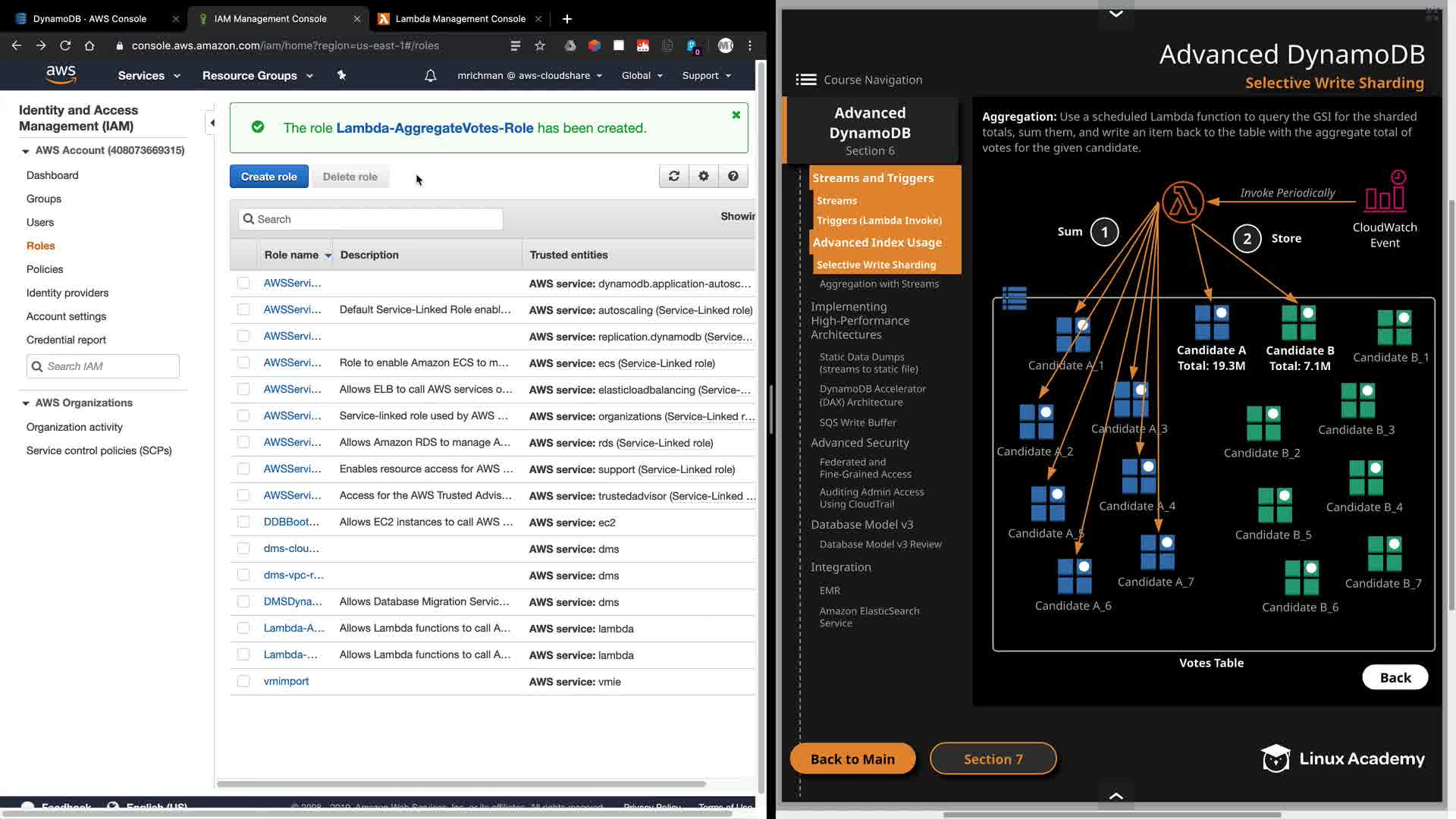Tick the DMSDyna role checkbox

[x=243, y=601]
